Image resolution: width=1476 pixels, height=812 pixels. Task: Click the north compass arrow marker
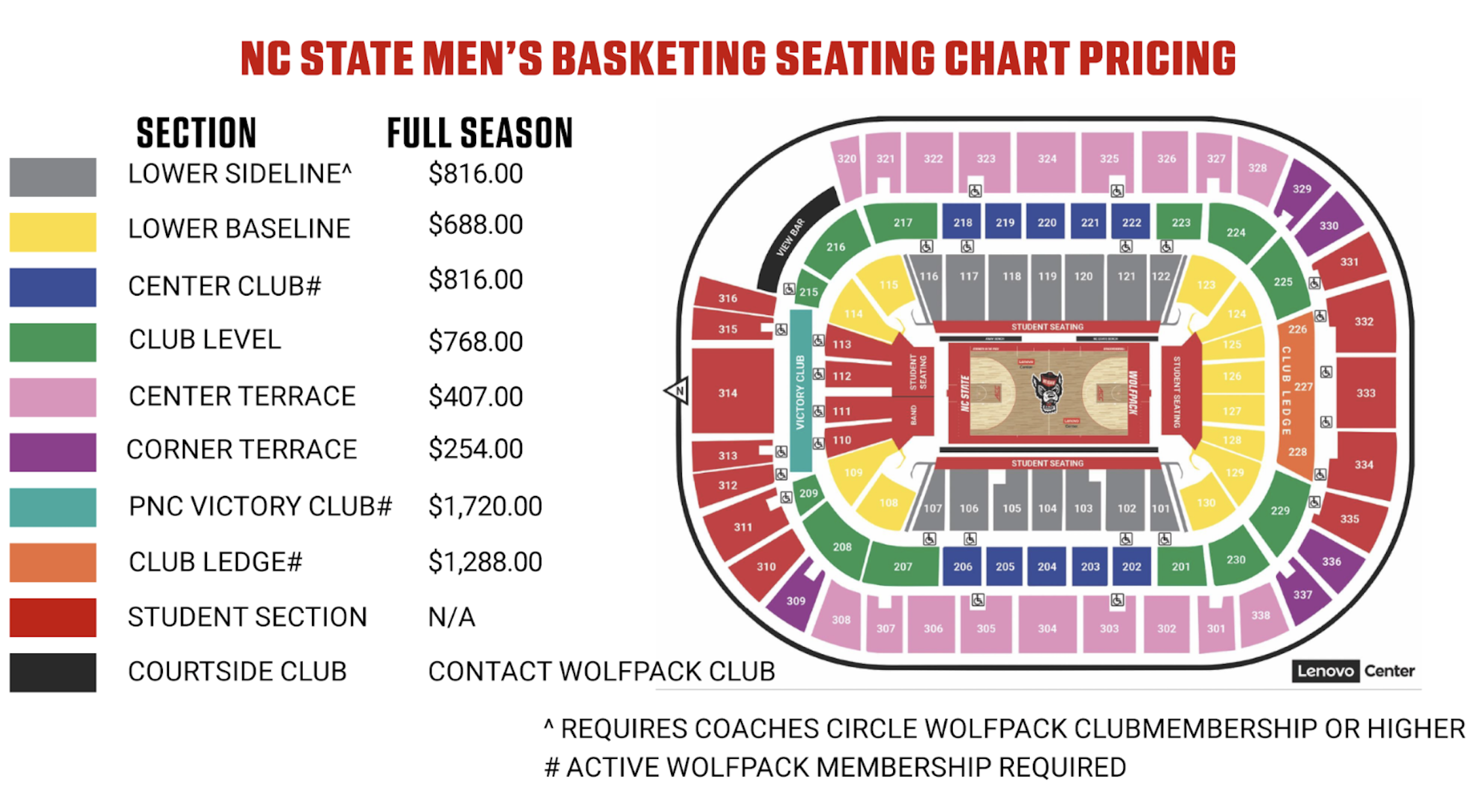click(x=678, y=391)
